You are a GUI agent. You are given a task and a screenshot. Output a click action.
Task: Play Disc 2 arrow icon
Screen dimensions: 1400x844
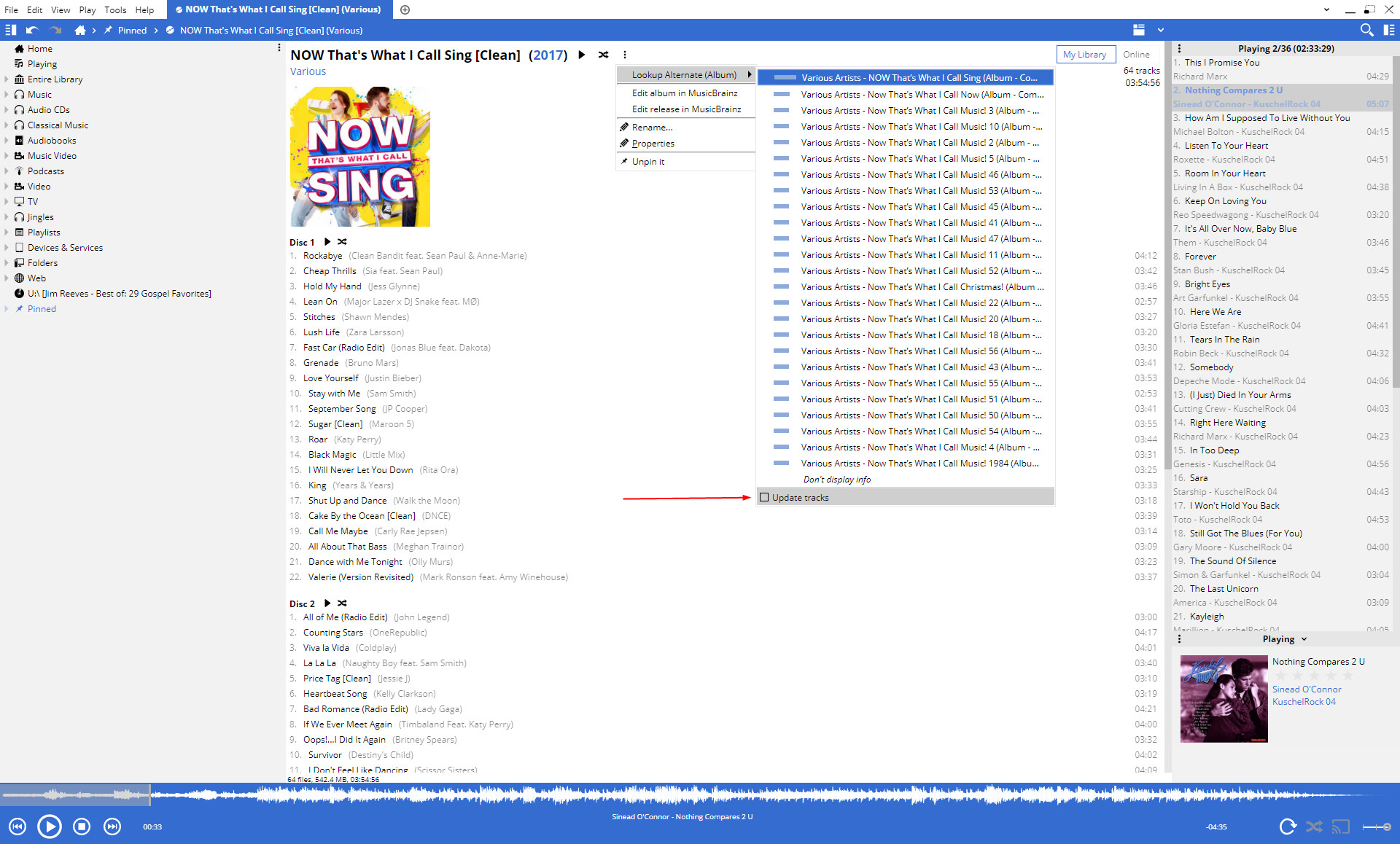point(327,603)
